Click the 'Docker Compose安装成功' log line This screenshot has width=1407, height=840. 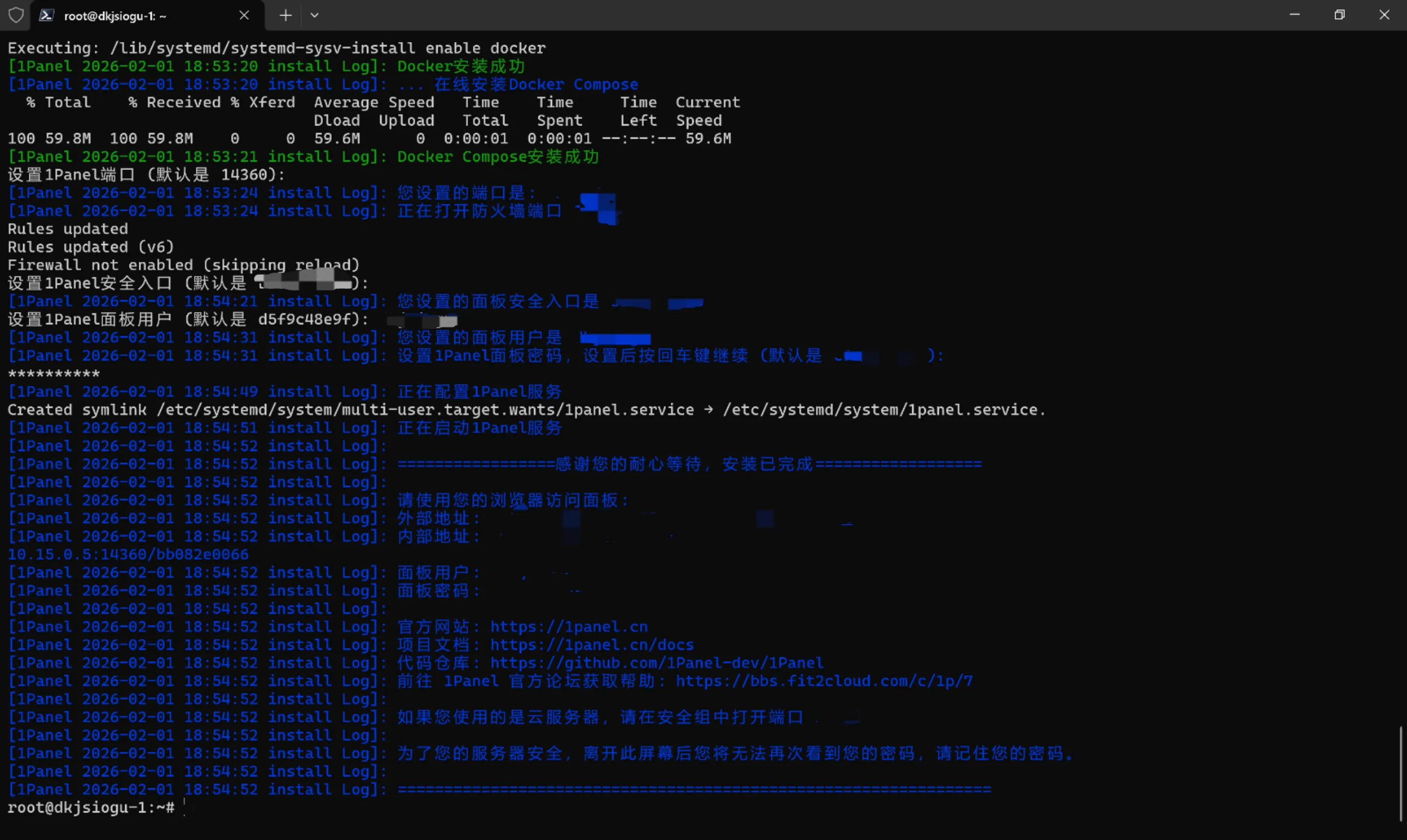[303, 157]
